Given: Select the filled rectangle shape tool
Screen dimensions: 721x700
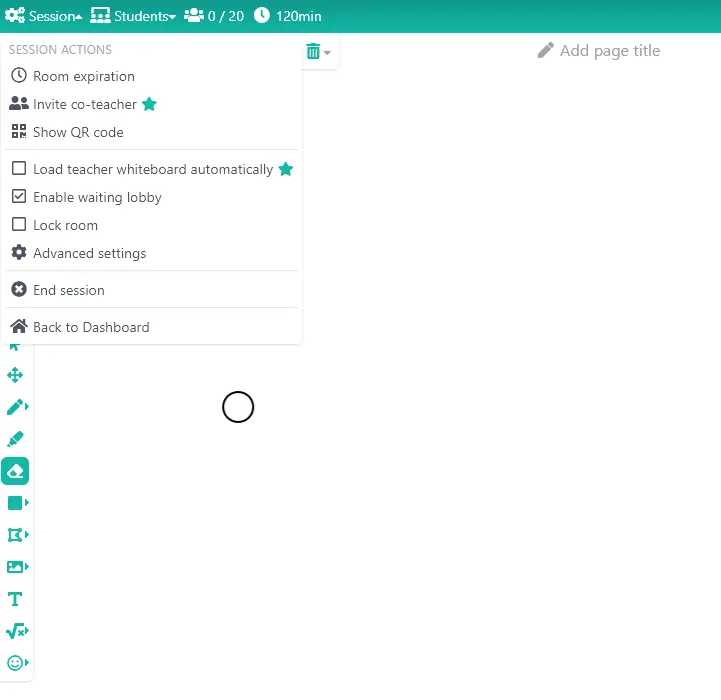Looking at the screenshot, I should coord(15,503).
